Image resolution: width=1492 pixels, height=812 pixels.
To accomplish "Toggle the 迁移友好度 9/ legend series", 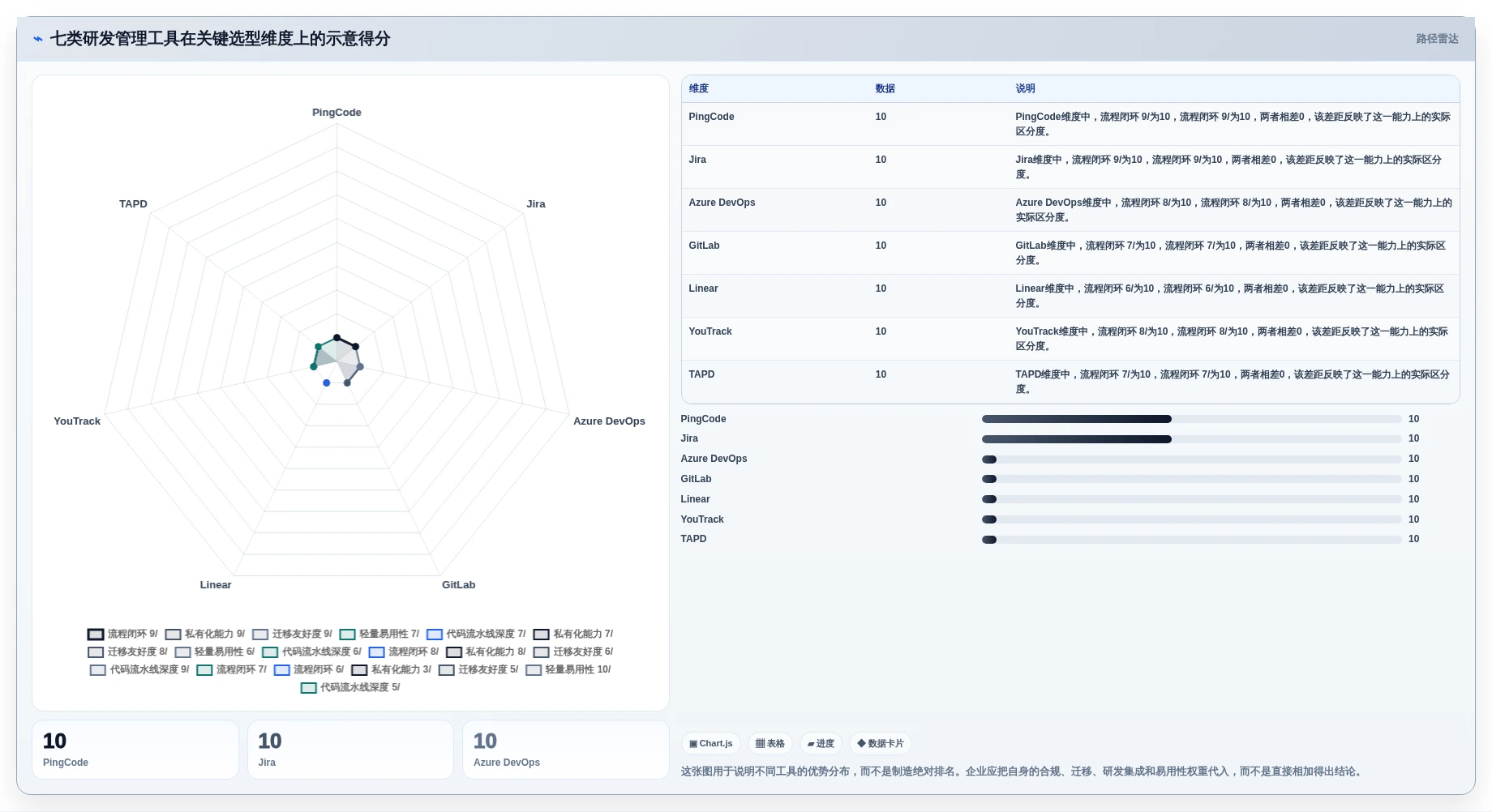I will pos(292,634).
